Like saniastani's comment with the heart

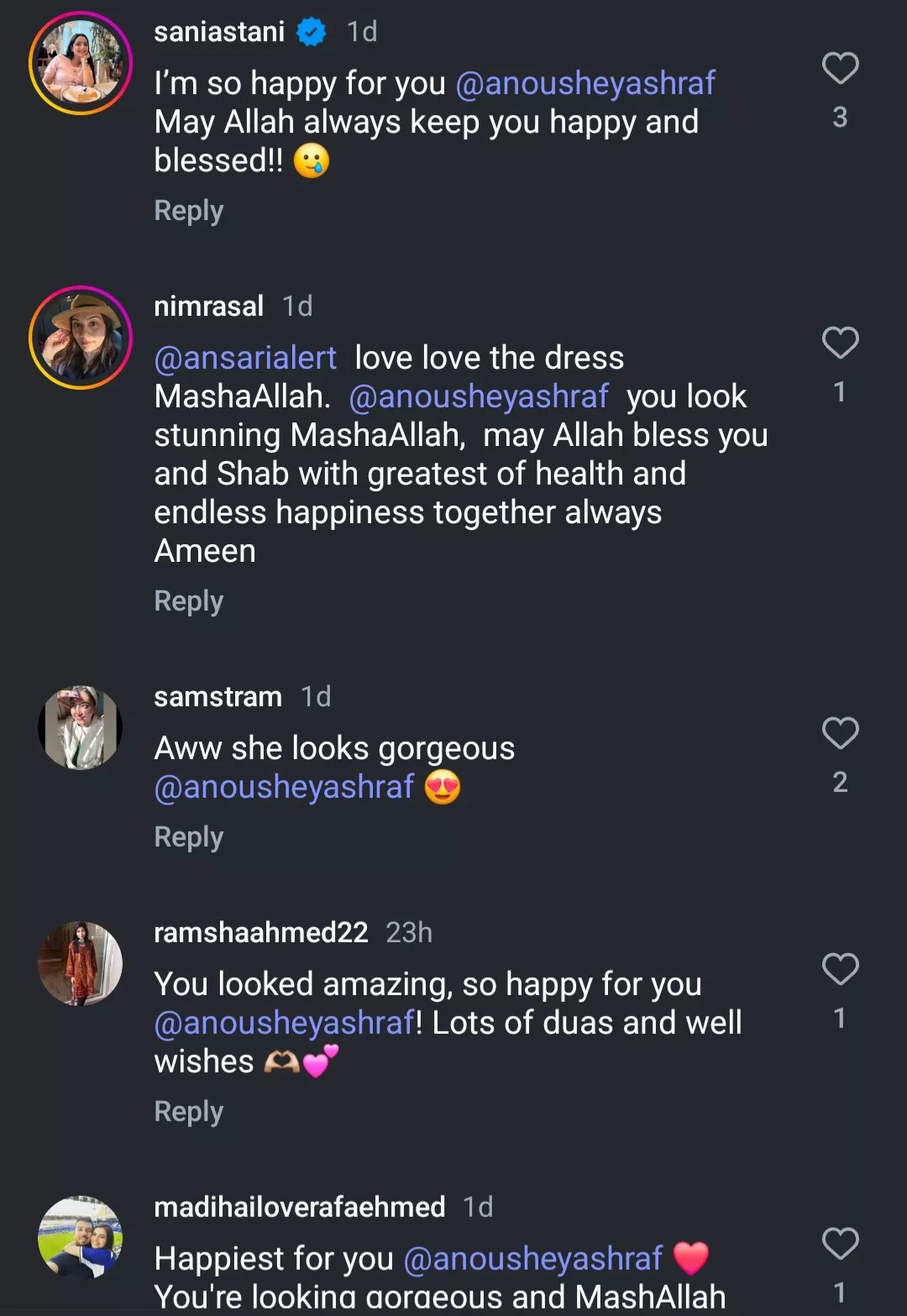coord(840,69)
